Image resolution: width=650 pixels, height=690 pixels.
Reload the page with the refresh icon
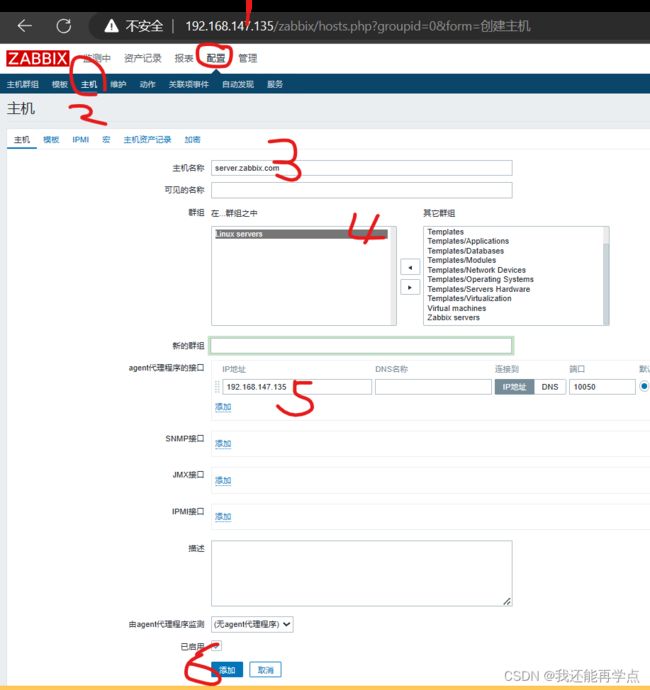pyautogui.click(x=64, y=26)
